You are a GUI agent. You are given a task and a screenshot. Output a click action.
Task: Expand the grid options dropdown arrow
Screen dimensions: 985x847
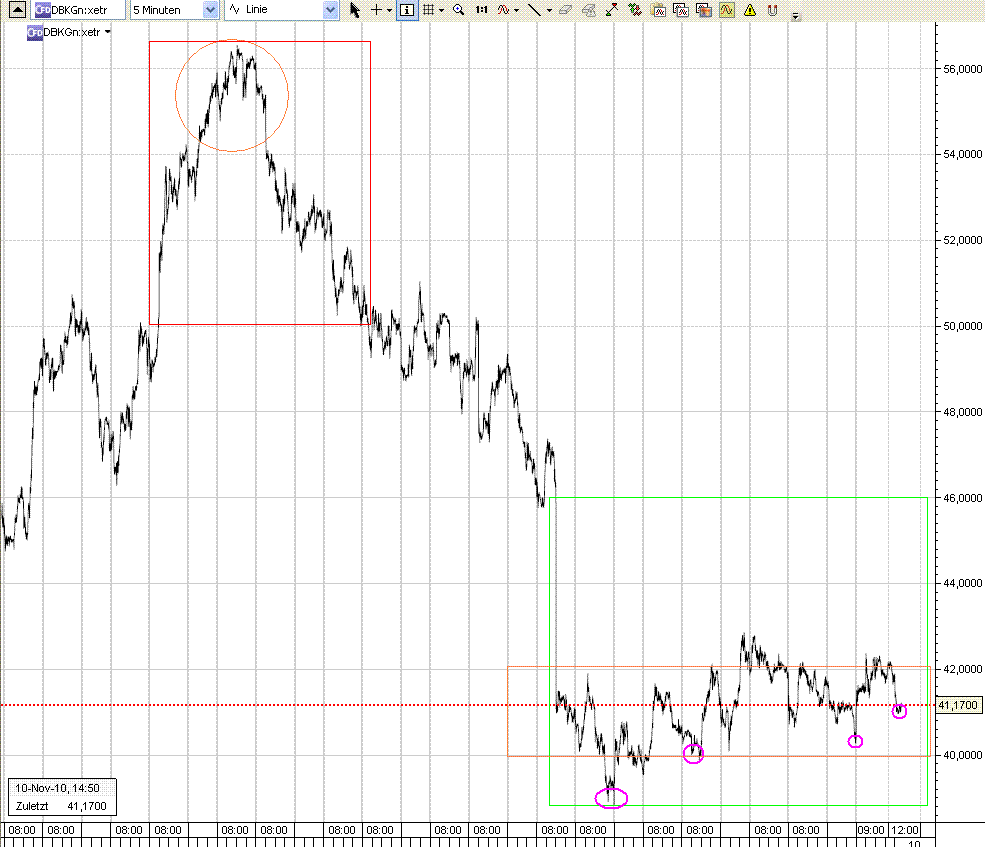coord(441,10)
